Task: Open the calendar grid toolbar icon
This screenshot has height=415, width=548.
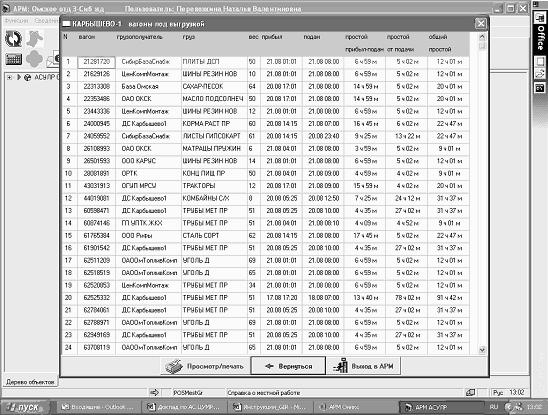Action: point(14,59)
